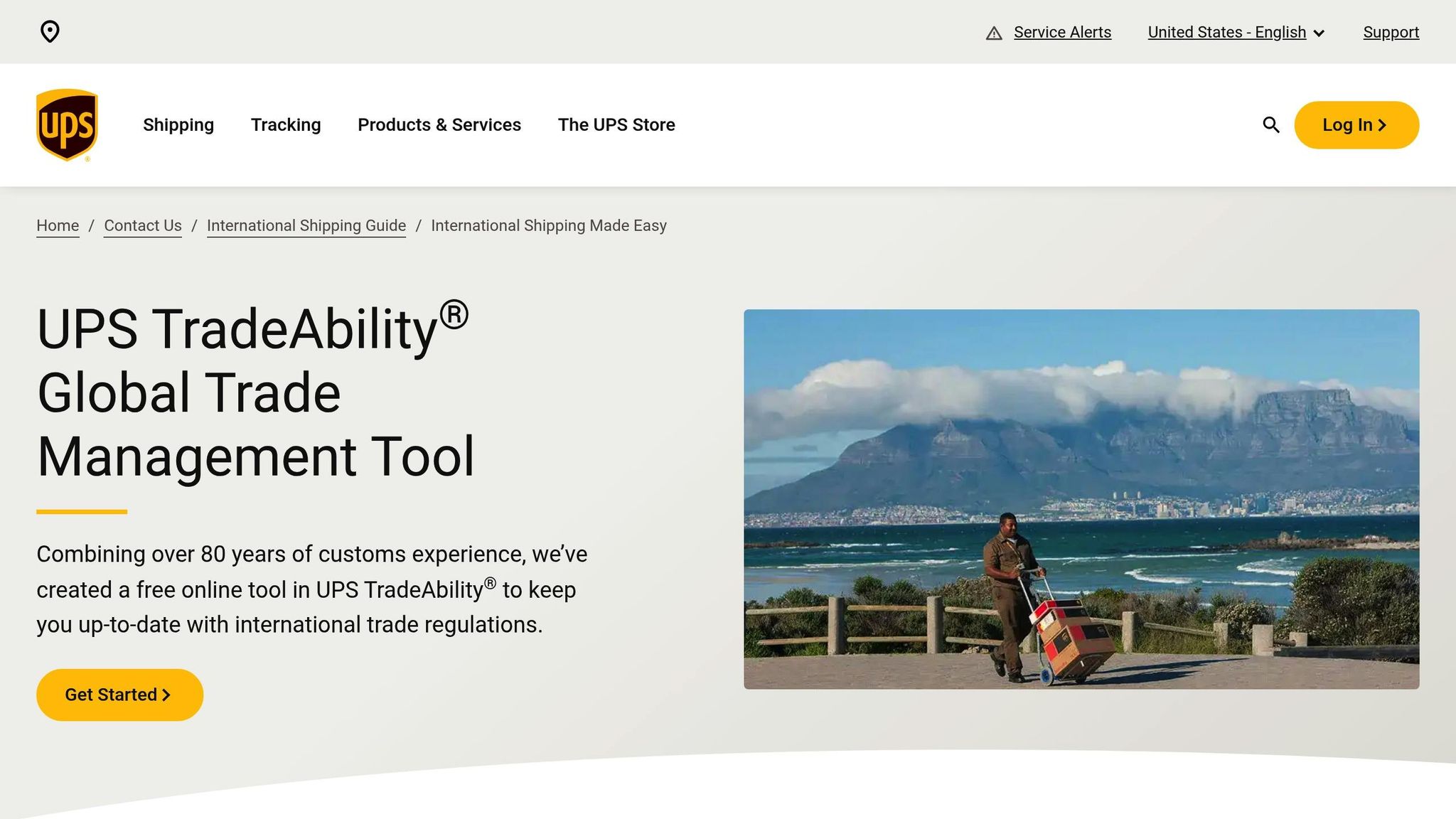Click the chevron arrow inside Log In button
This screenshot has width=1456, height=819.
(x=1383, y=124)
